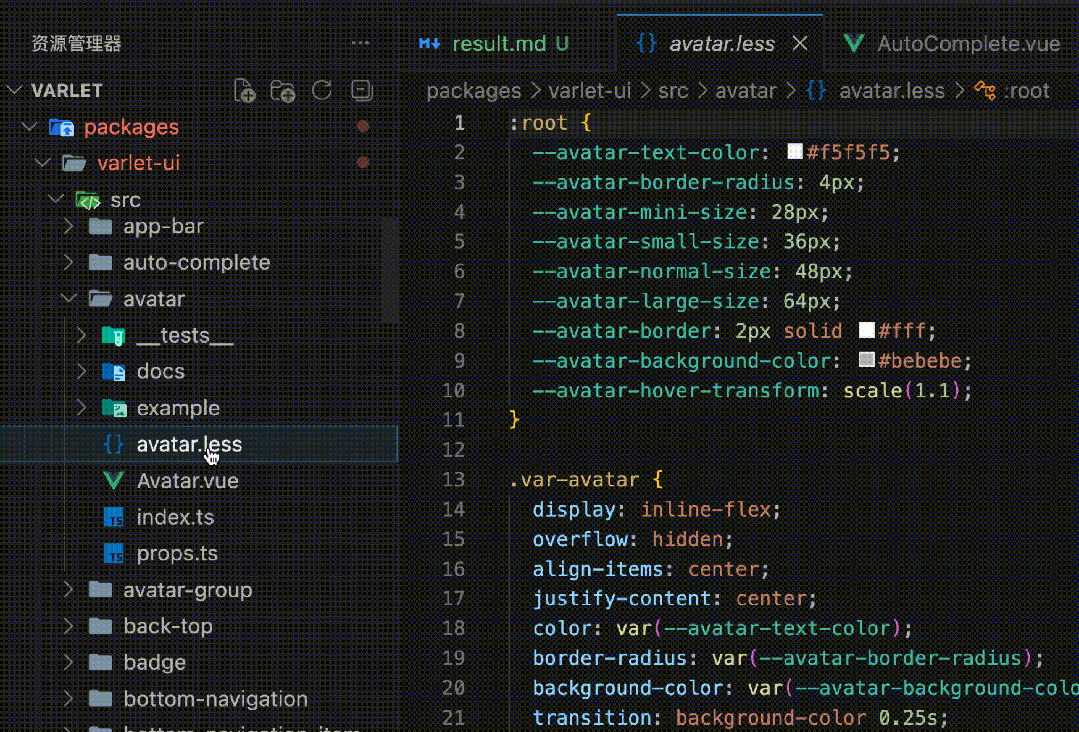Collapse all folders with the collapse icon

(x=361, y=90)
